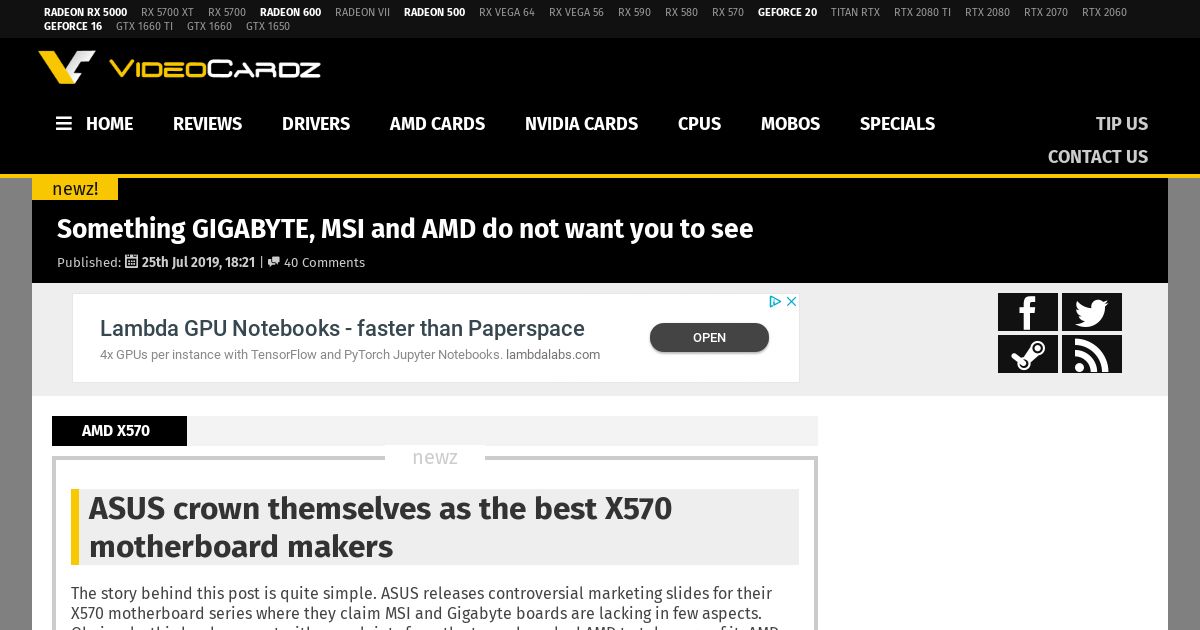
Task: Click the VideoCardz logo
Action: [180, 68]
